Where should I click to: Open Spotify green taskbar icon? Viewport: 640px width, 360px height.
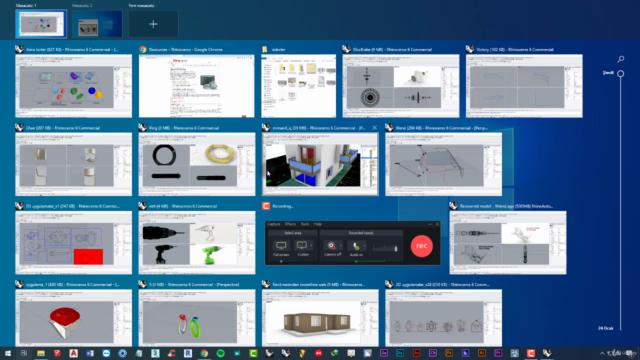click(x=220, y=353)
